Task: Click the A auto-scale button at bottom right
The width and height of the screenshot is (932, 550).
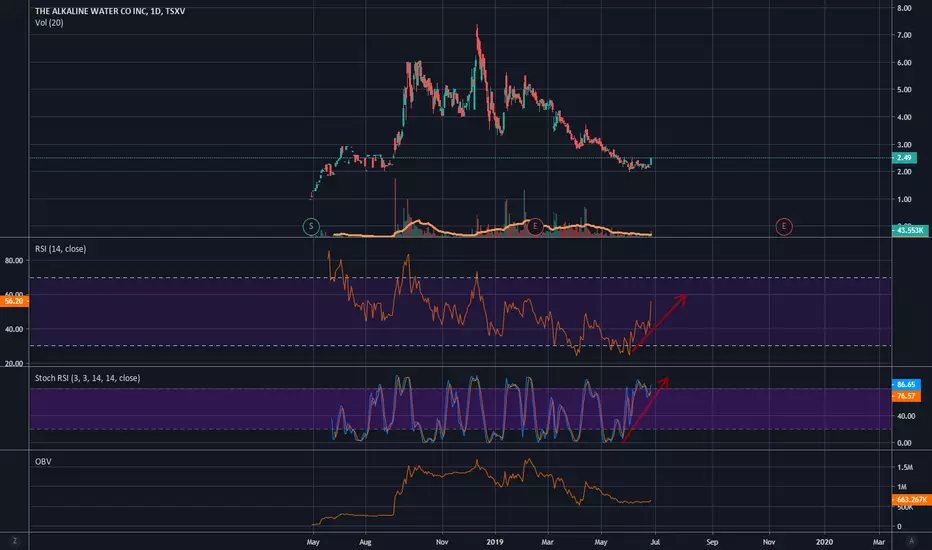Action: 911,541
